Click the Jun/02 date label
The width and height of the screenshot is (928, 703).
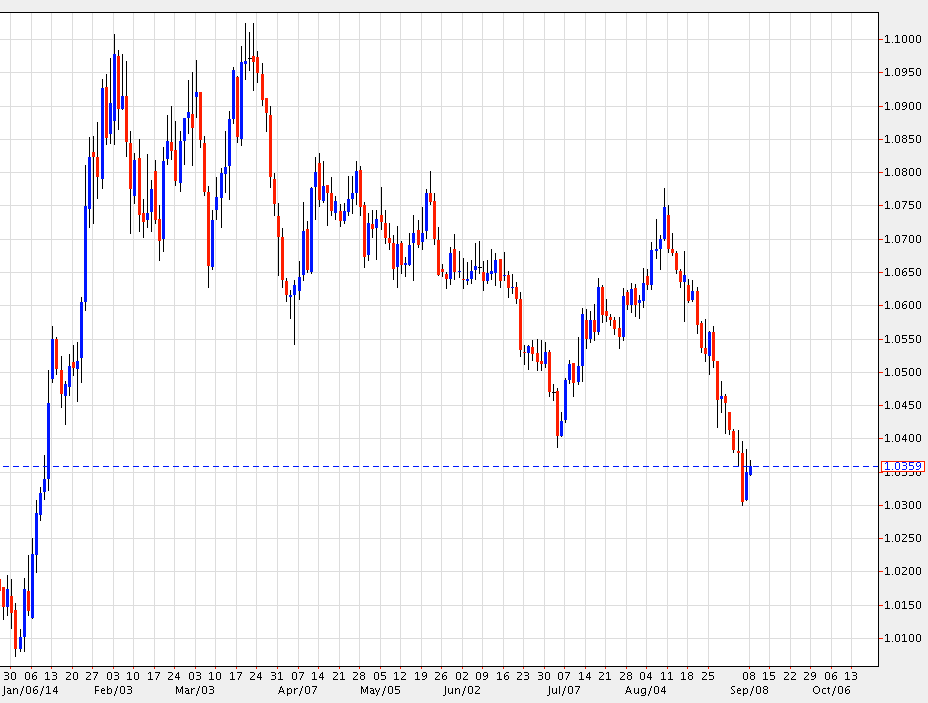click(462, 691)
